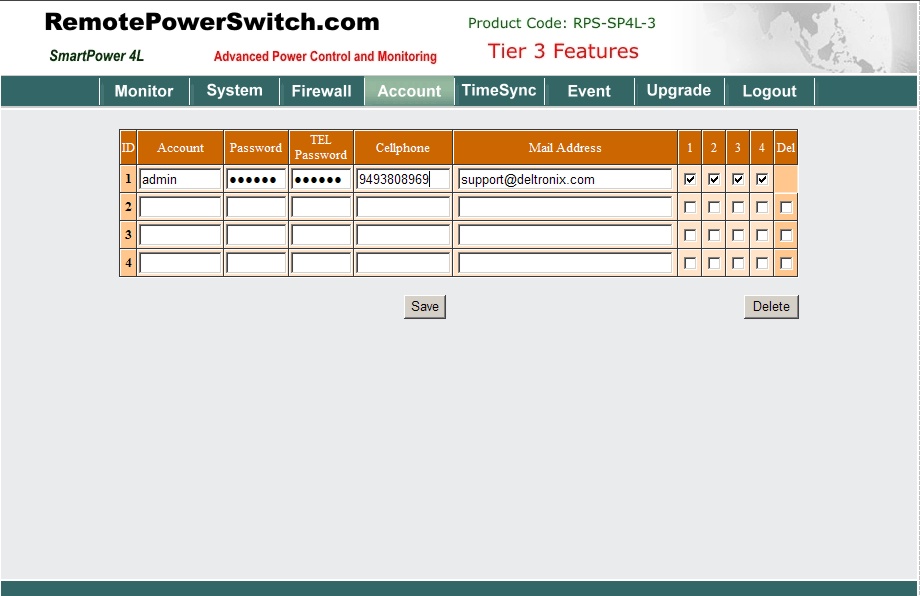Click the Mail Address field in row 4

pyautogui.click(x=565, y=263)
